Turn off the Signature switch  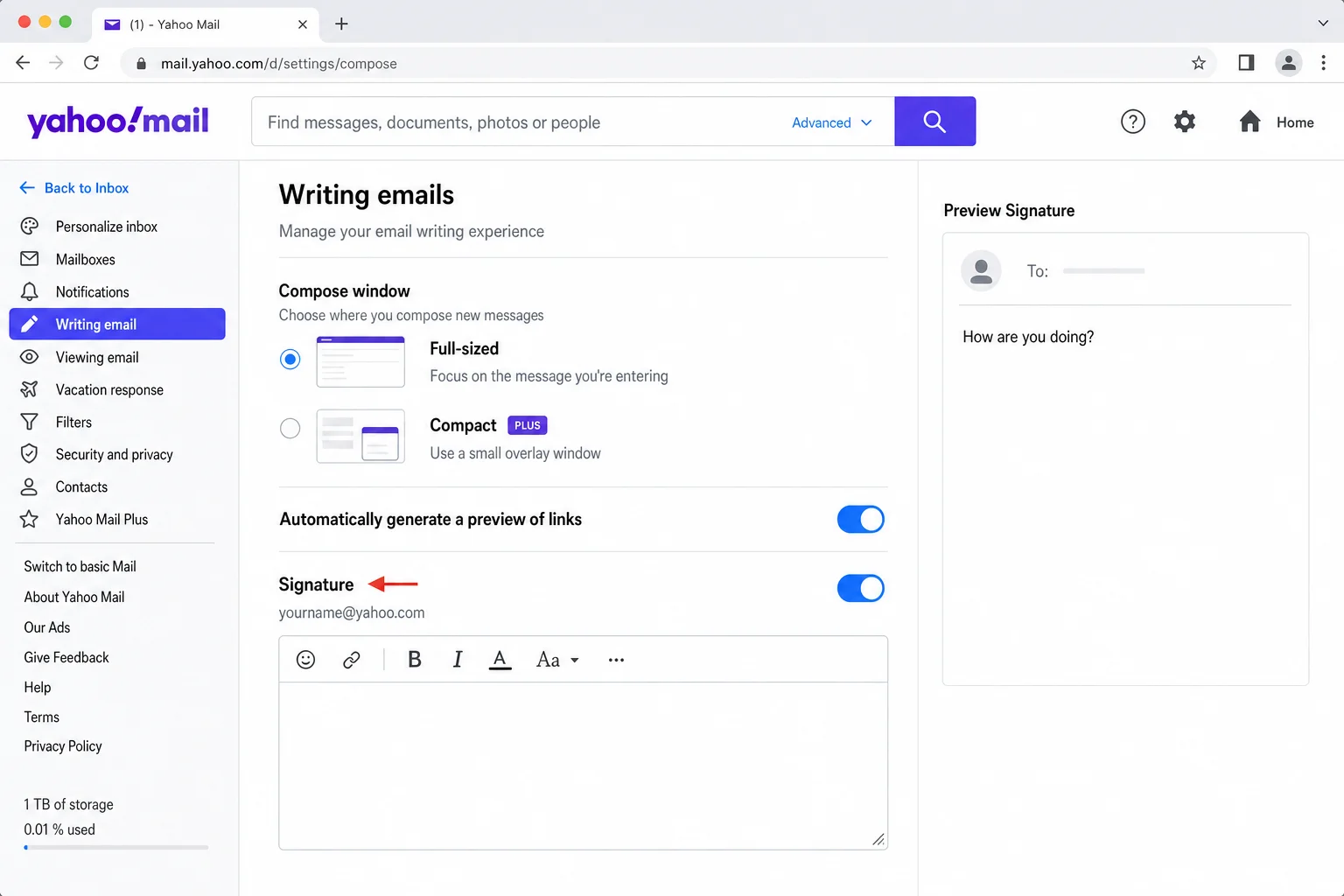coord(861,588)
